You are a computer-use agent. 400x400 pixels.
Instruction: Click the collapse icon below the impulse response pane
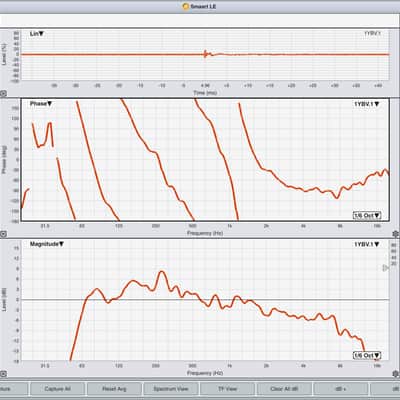[3, 94]
